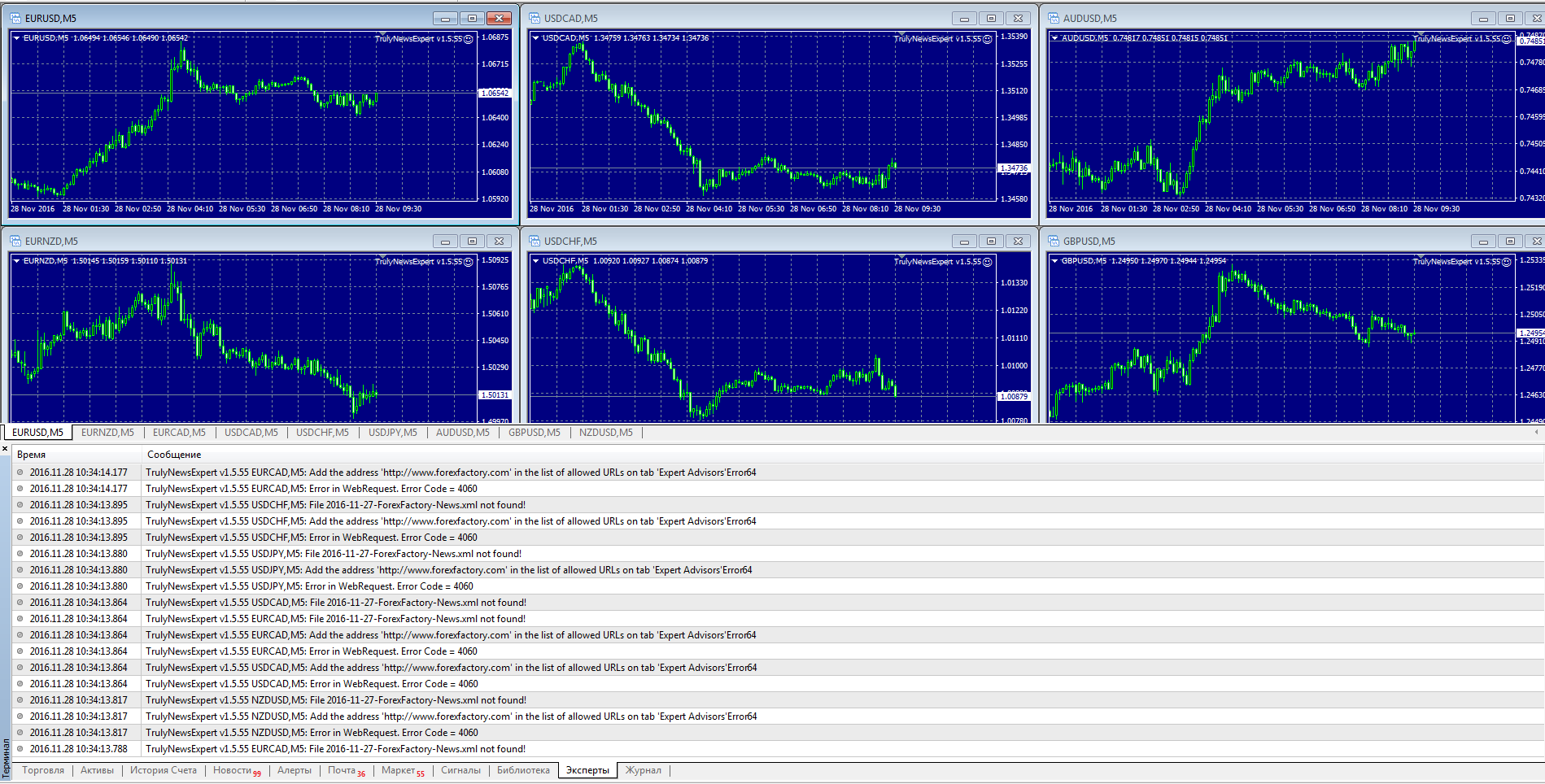
Task: Select USDJPY 'File not found' row at 10:34:13.880
Action: (778, 554)
